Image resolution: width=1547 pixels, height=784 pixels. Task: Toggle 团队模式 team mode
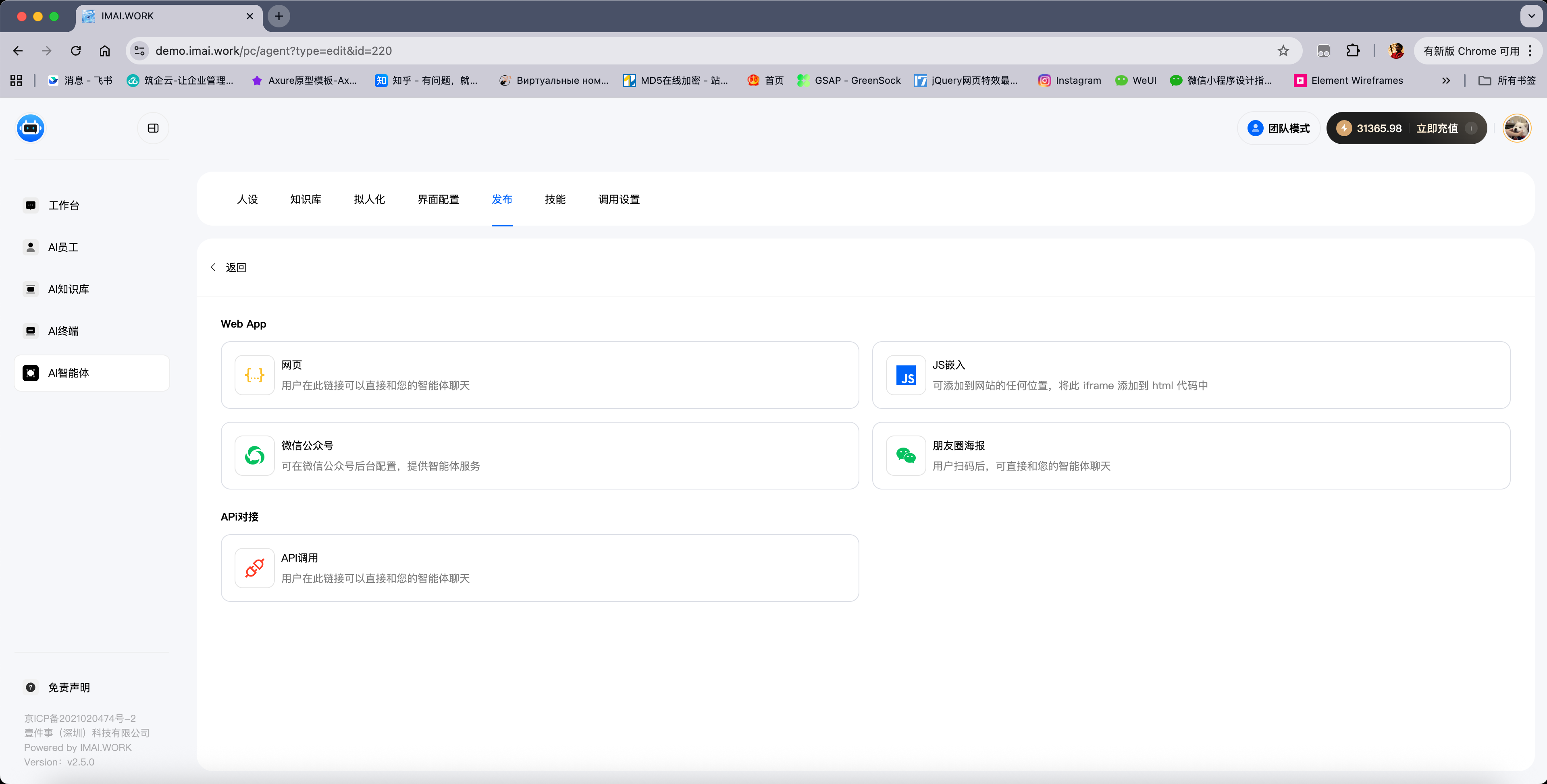1278,128
